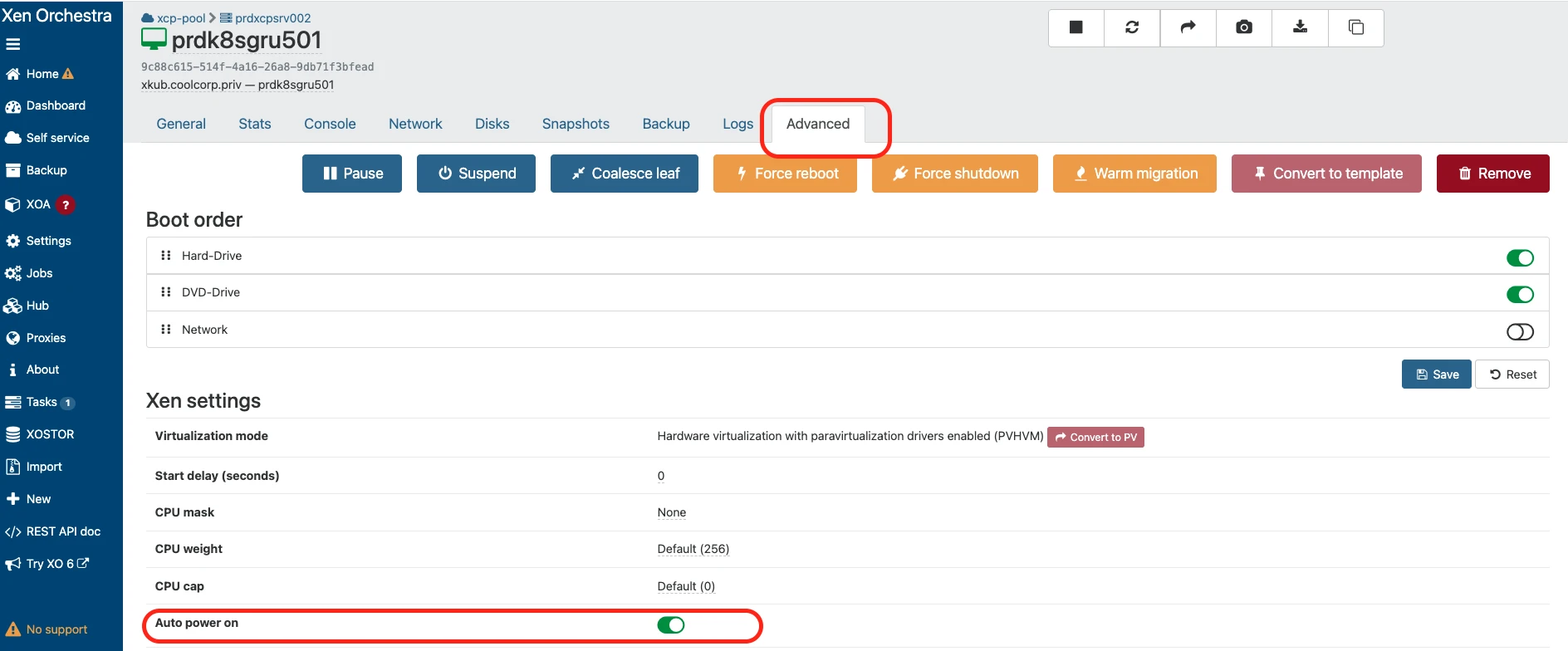Click the copy VM toolbar icon
This screenshot has width=1568, height=651.
pos(1356,27)
